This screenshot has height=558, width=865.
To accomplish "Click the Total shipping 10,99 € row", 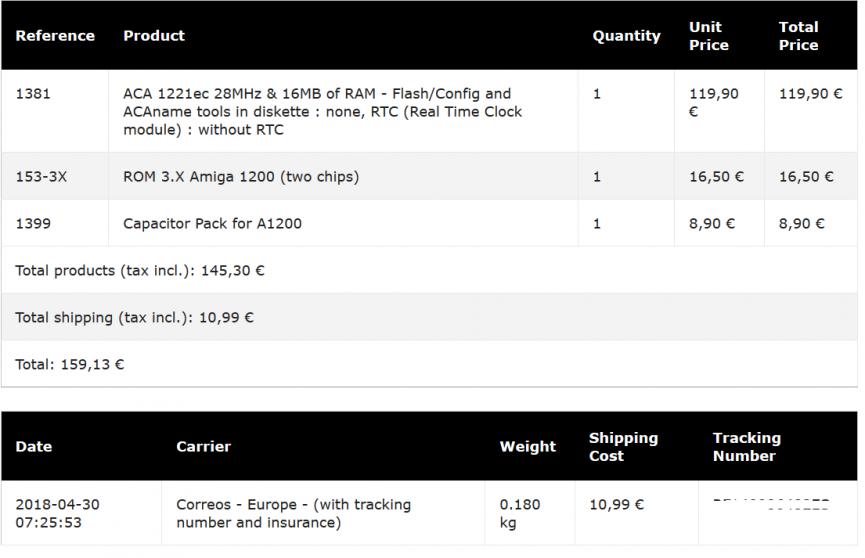I will pos(134,318).
